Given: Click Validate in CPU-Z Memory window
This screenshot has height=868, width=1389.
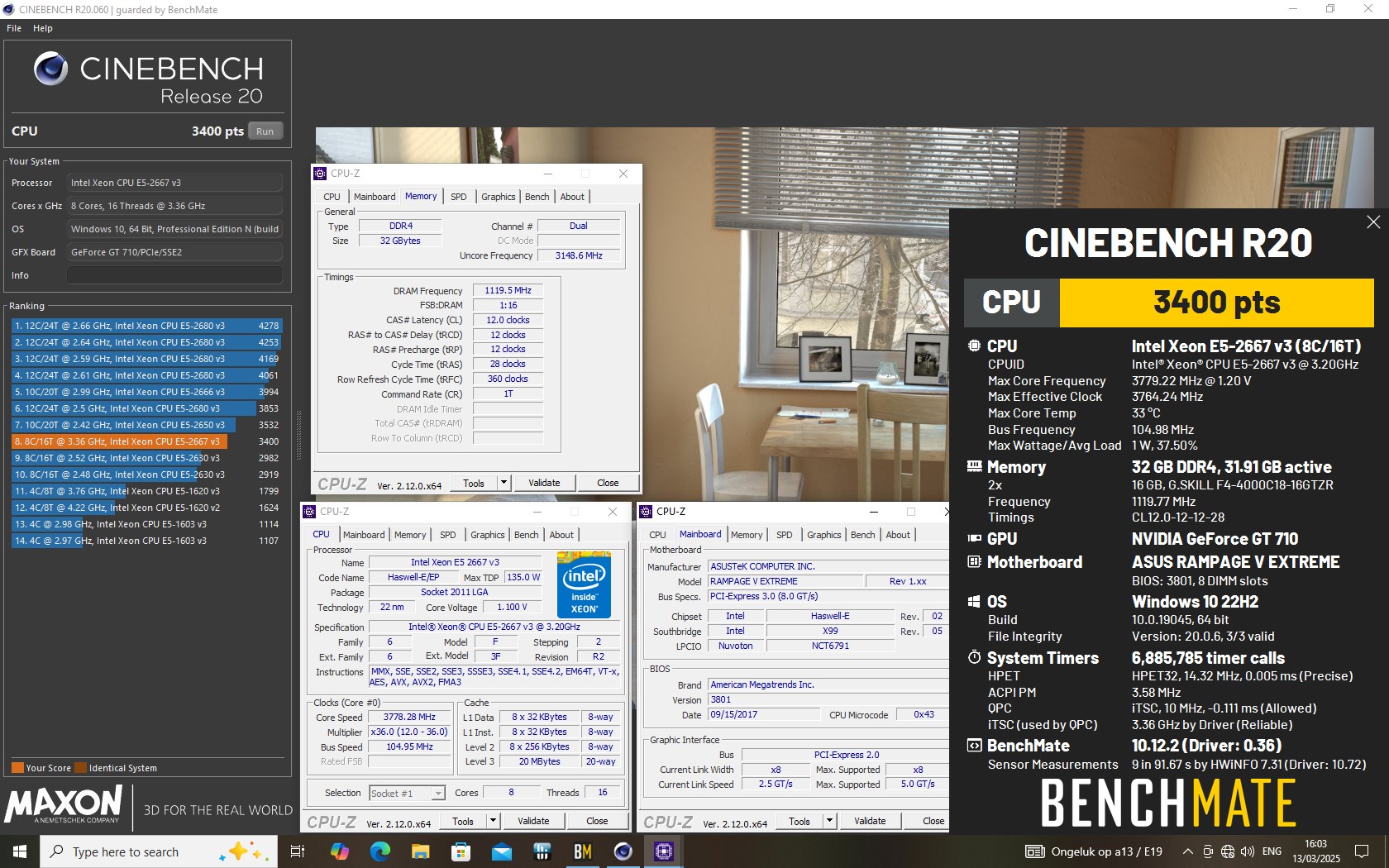Looking at the screenshot, I should 544,484.
